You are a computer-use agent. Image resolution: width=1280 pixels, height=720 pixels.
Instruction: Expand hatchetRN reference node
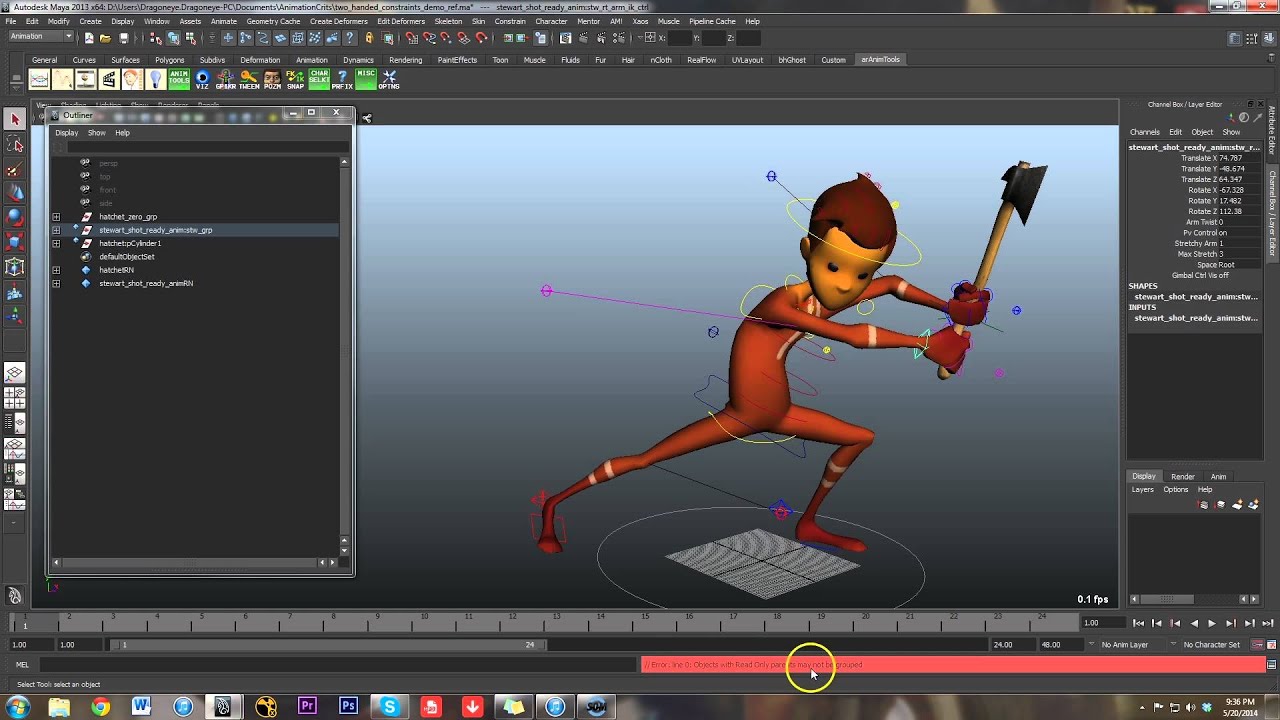pos(56,270)
